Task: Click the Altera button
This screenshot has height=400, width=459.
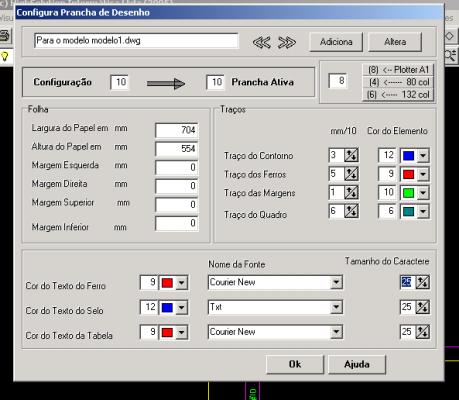Action: pos(395,42)
